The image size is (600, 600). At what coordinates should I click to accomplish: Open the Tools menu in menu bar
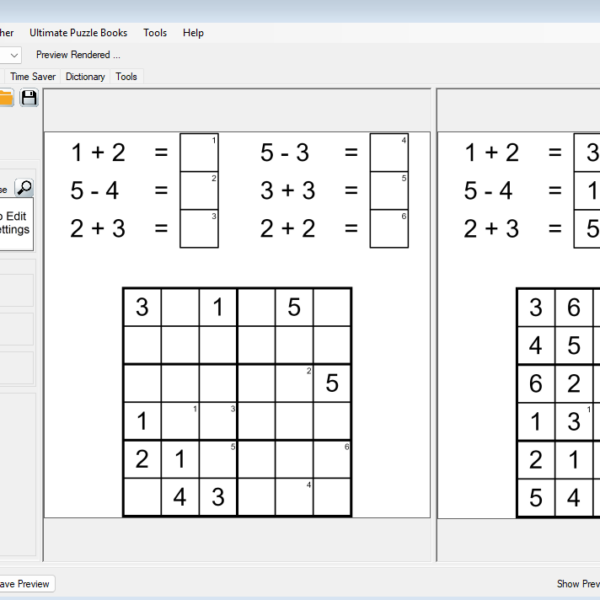tap(155, 32)
